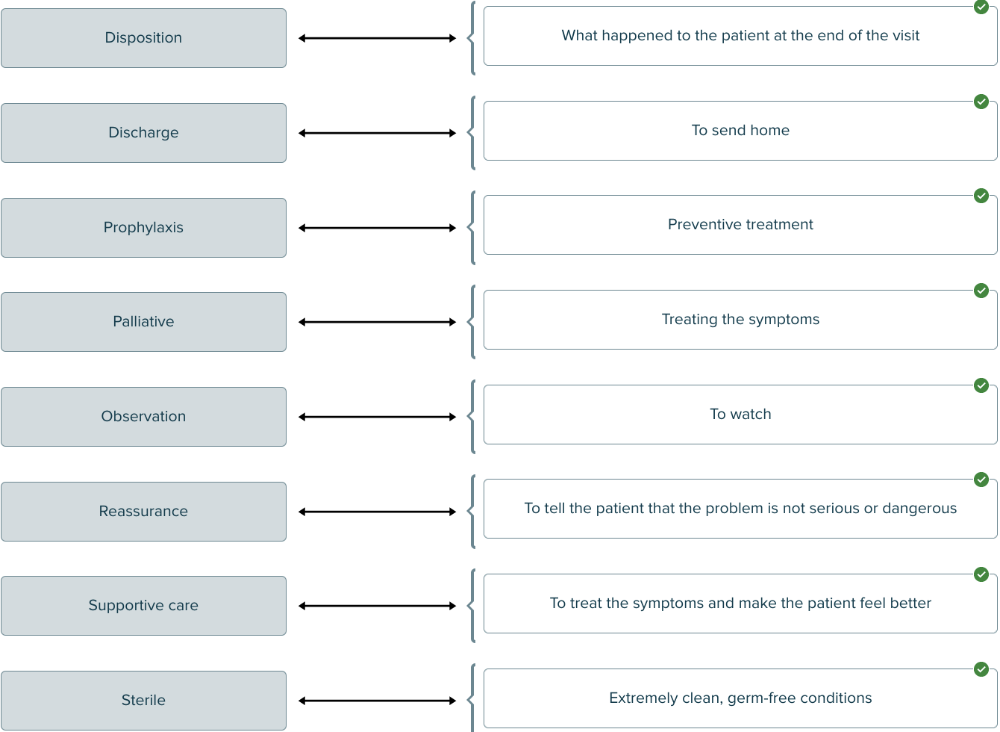Select the Observation term box
Image resolution: width=1000 pixels, height=732 pixels.
coord(143,417)
